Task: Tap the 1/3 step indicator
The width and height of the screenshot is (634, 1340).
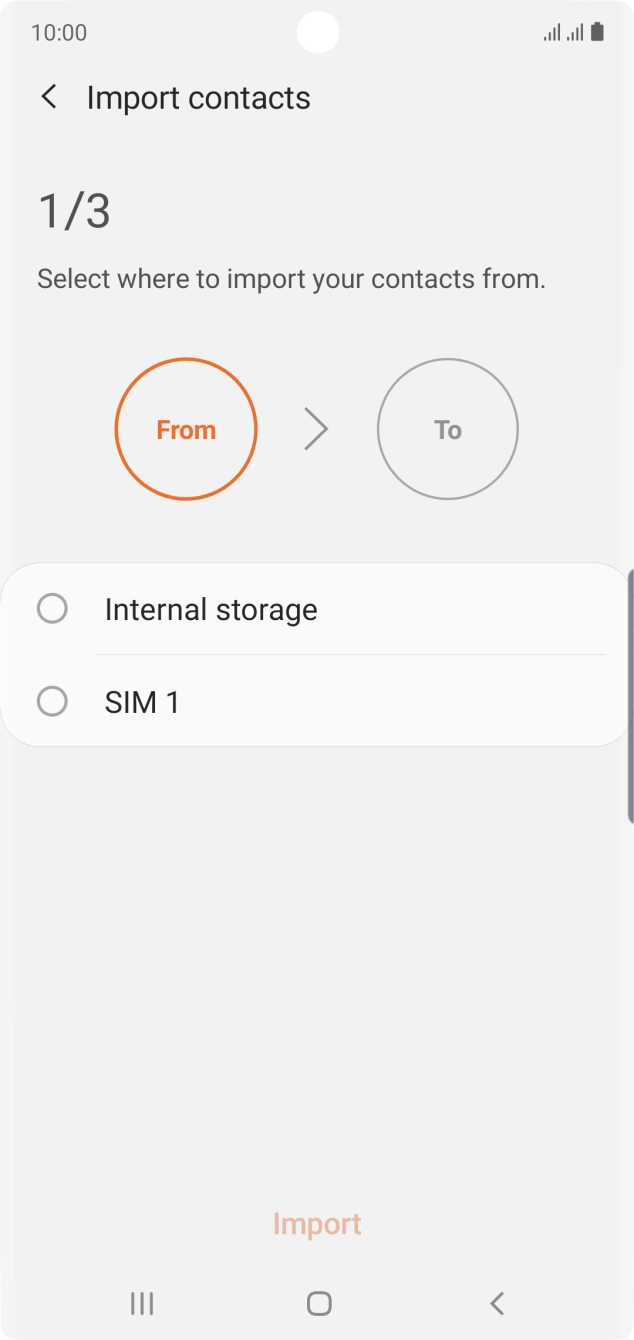Action: 74,212
